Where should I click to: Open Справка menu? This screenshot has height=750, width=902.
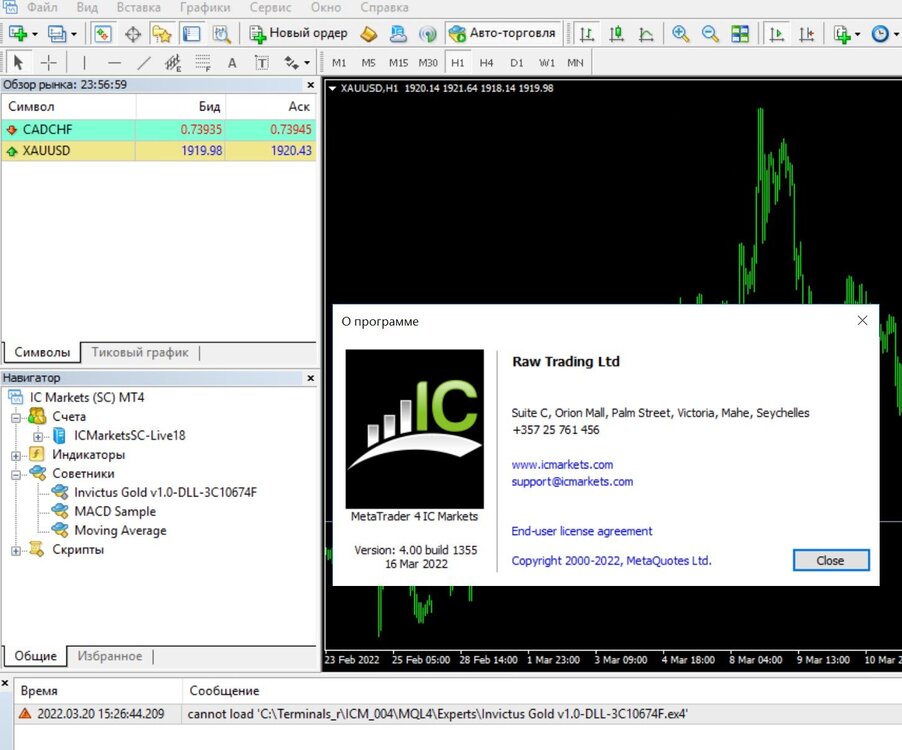click(x=384, y=7)
